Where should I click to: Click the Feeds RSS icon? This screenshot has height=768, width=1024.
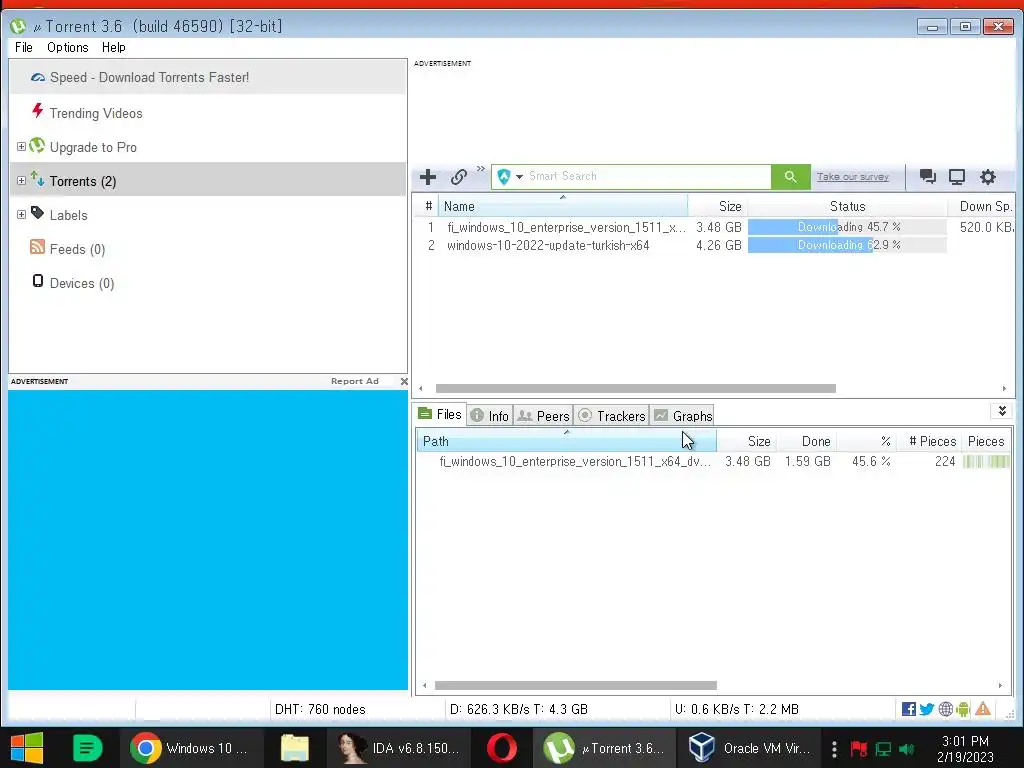click(37, 247)
